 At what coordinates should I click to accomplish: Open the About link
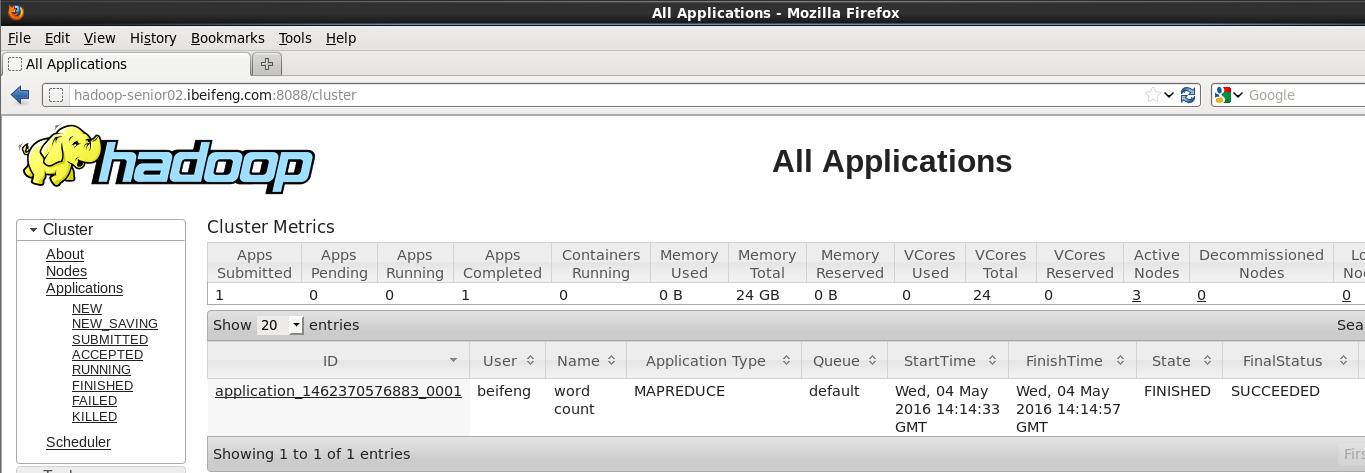tap(65, 254)
